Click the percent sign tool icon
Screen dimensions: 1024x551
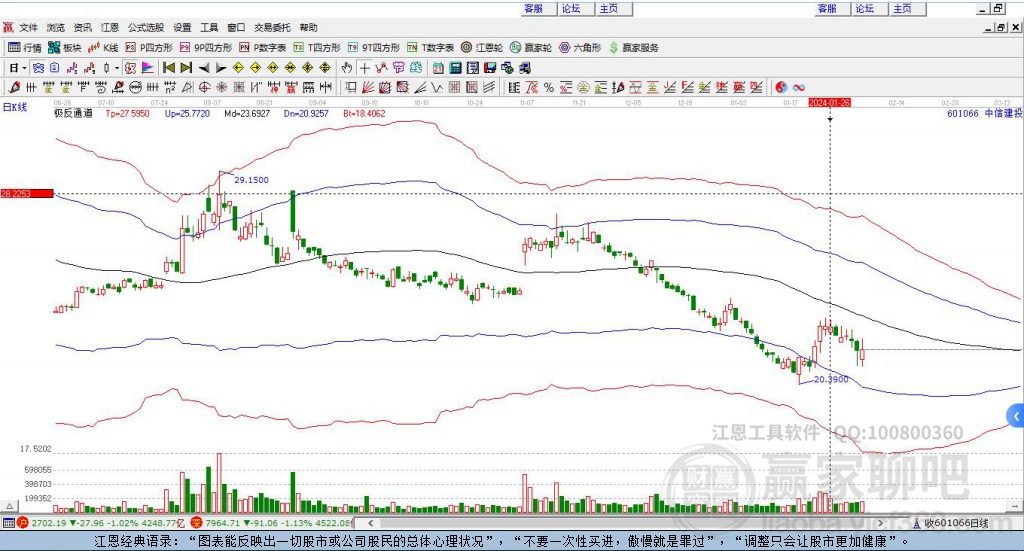pos(549,87)
